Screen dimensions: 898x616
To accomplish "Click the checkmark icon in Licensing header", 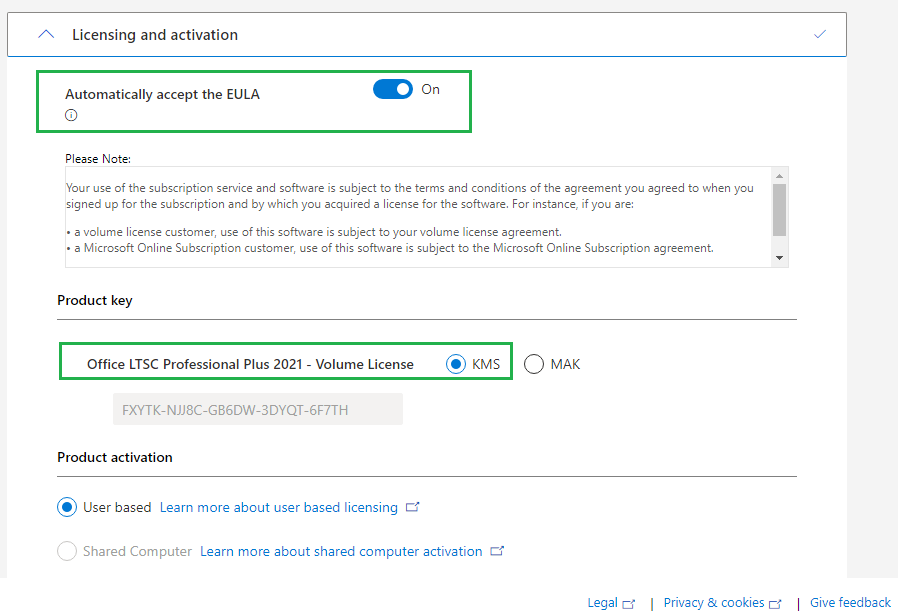I will [x=820, y=34].
